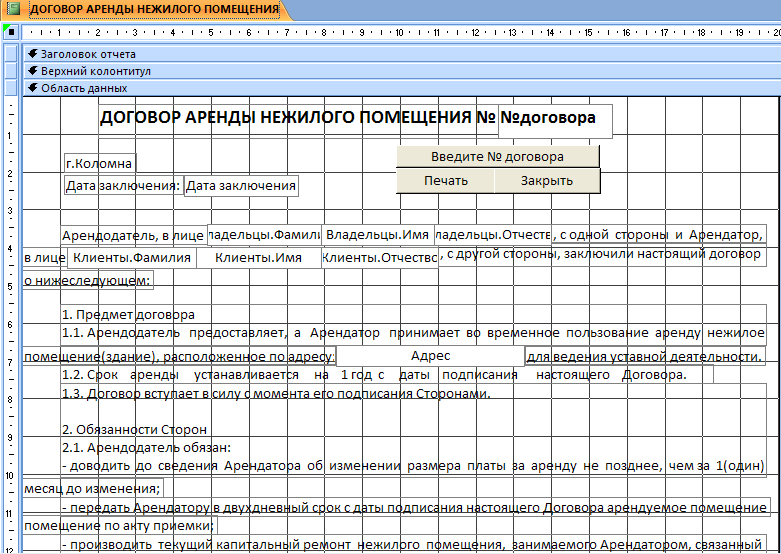The image size is (781, 554).
Task: Select the Владельцы.Имя field
Action: (378, 235)
